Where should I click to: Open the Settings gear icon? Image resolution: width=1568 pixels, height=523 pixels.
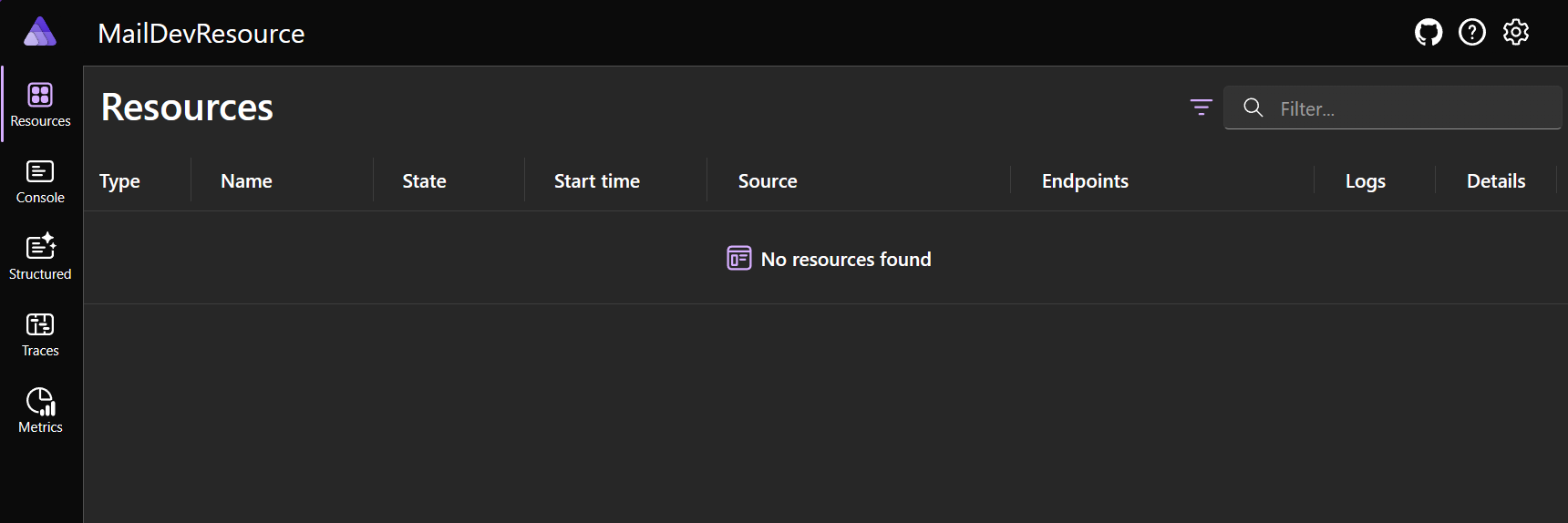coord(1516,33)
